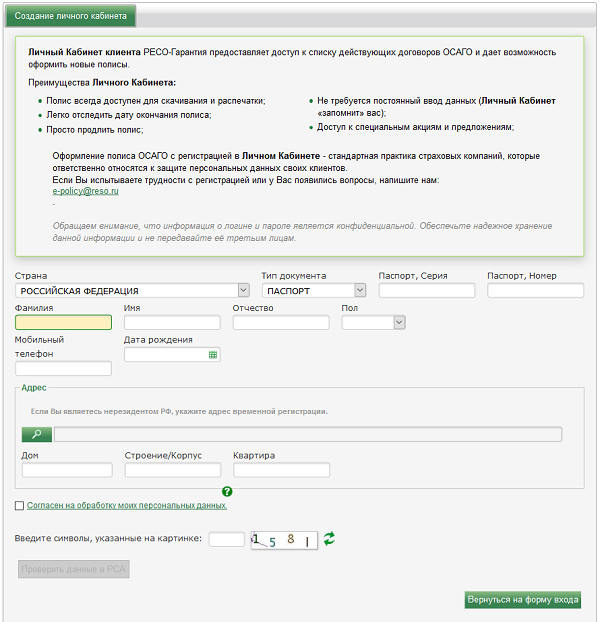Click the captcha symbols input field
The height and width of the screenshot is (622, 600).
coord(226,539)
